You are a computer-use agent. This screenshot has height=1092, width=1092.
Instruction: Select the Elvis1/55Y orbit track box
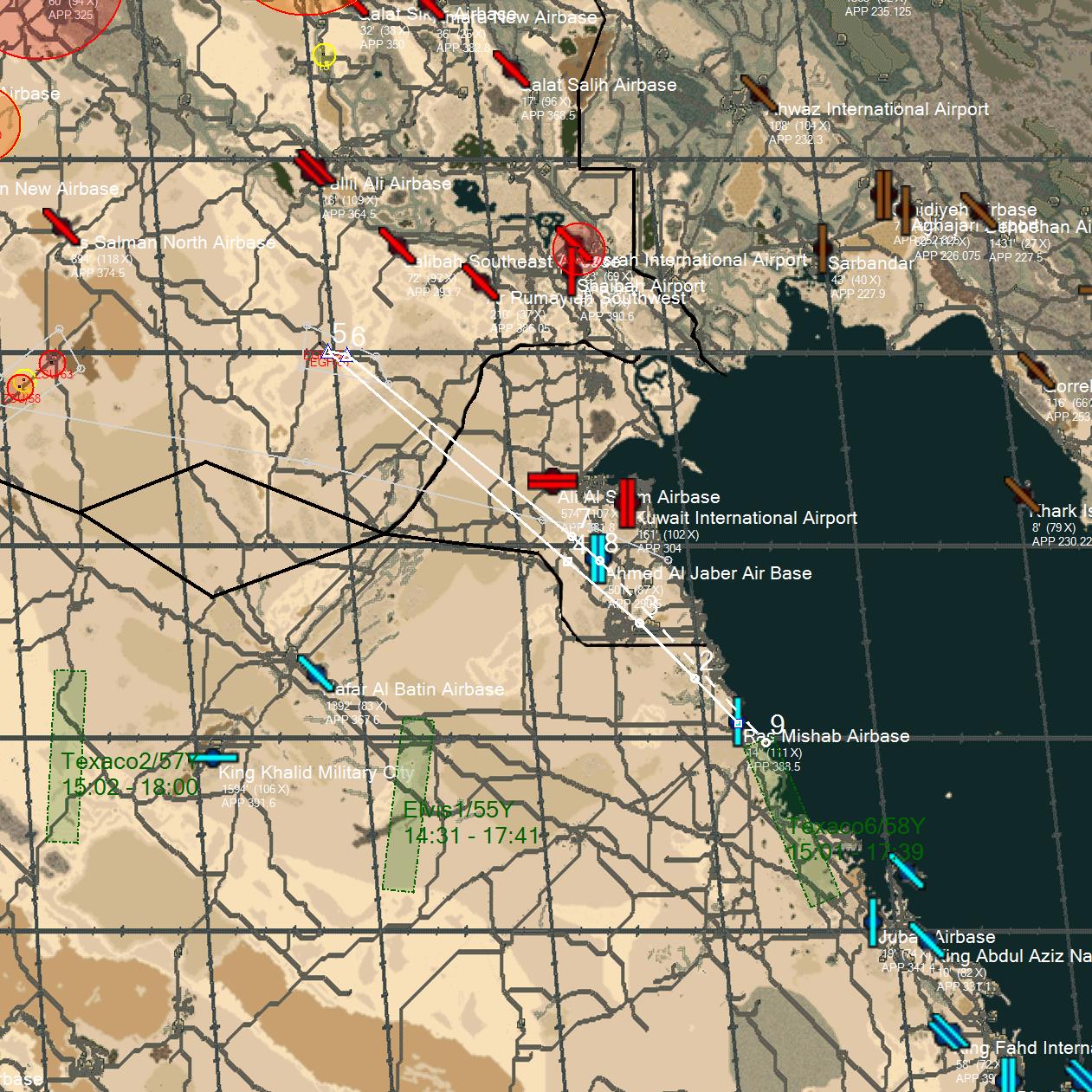[409, 804]
